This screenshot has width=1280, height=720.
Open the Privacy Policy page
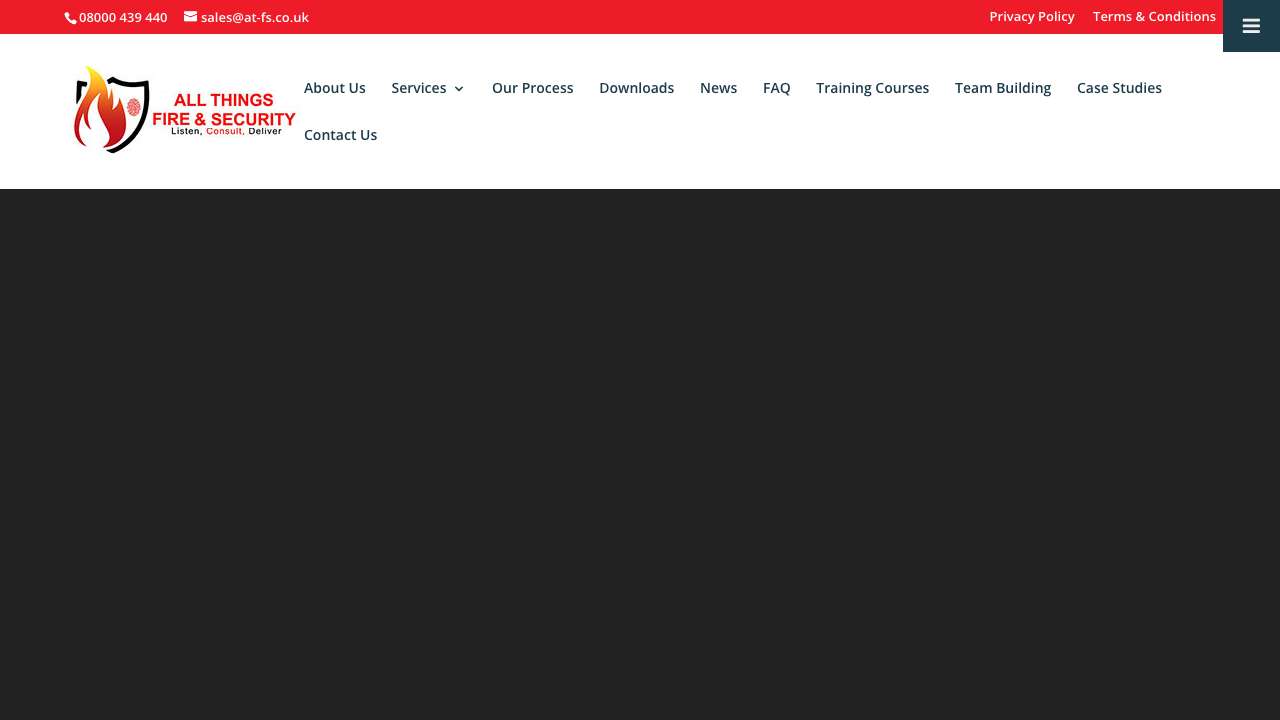1031,17
